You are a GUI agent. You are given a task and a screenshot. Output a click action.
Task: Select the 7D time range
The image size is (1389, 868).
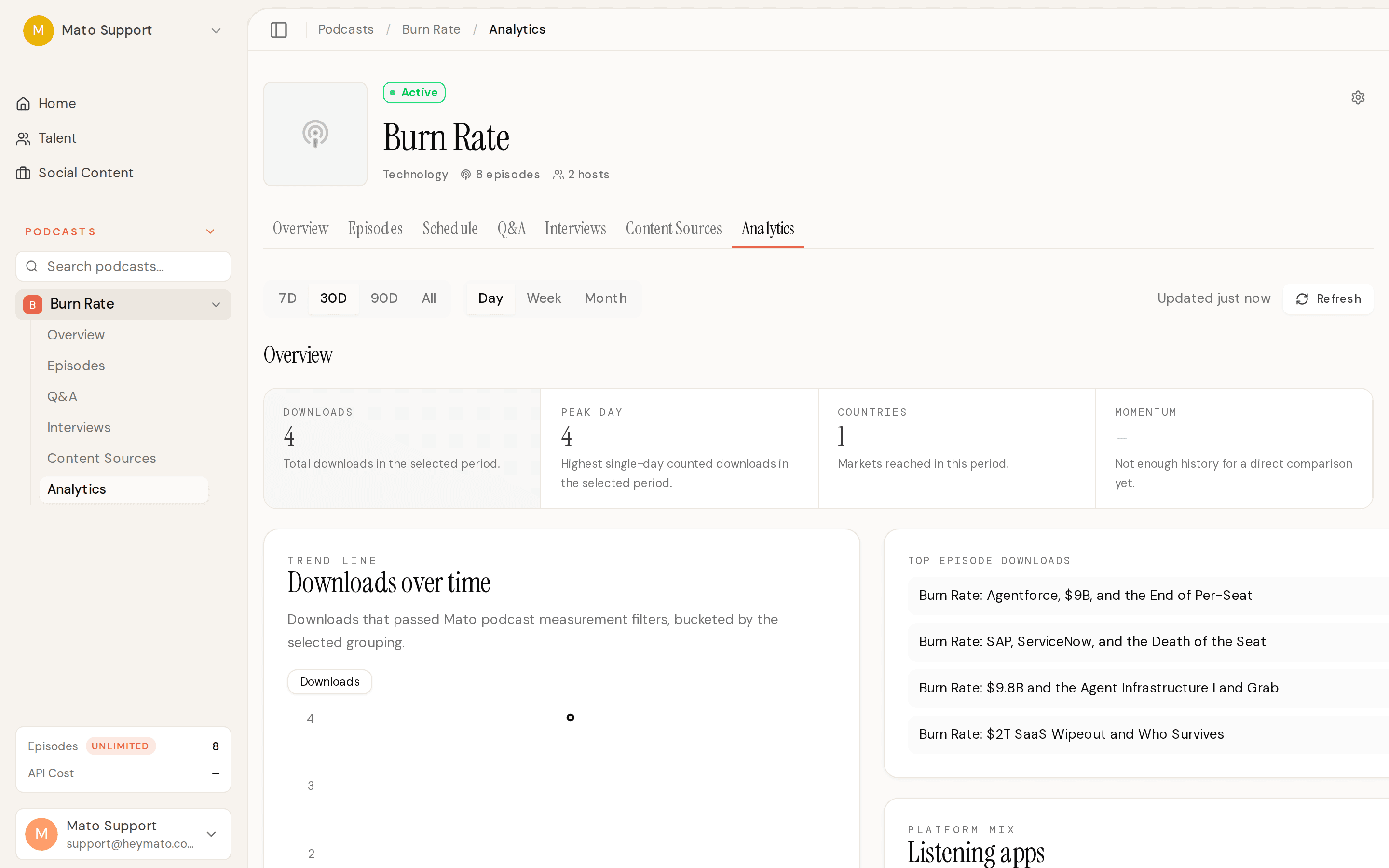pyautogui.click(x=287, y=298)
